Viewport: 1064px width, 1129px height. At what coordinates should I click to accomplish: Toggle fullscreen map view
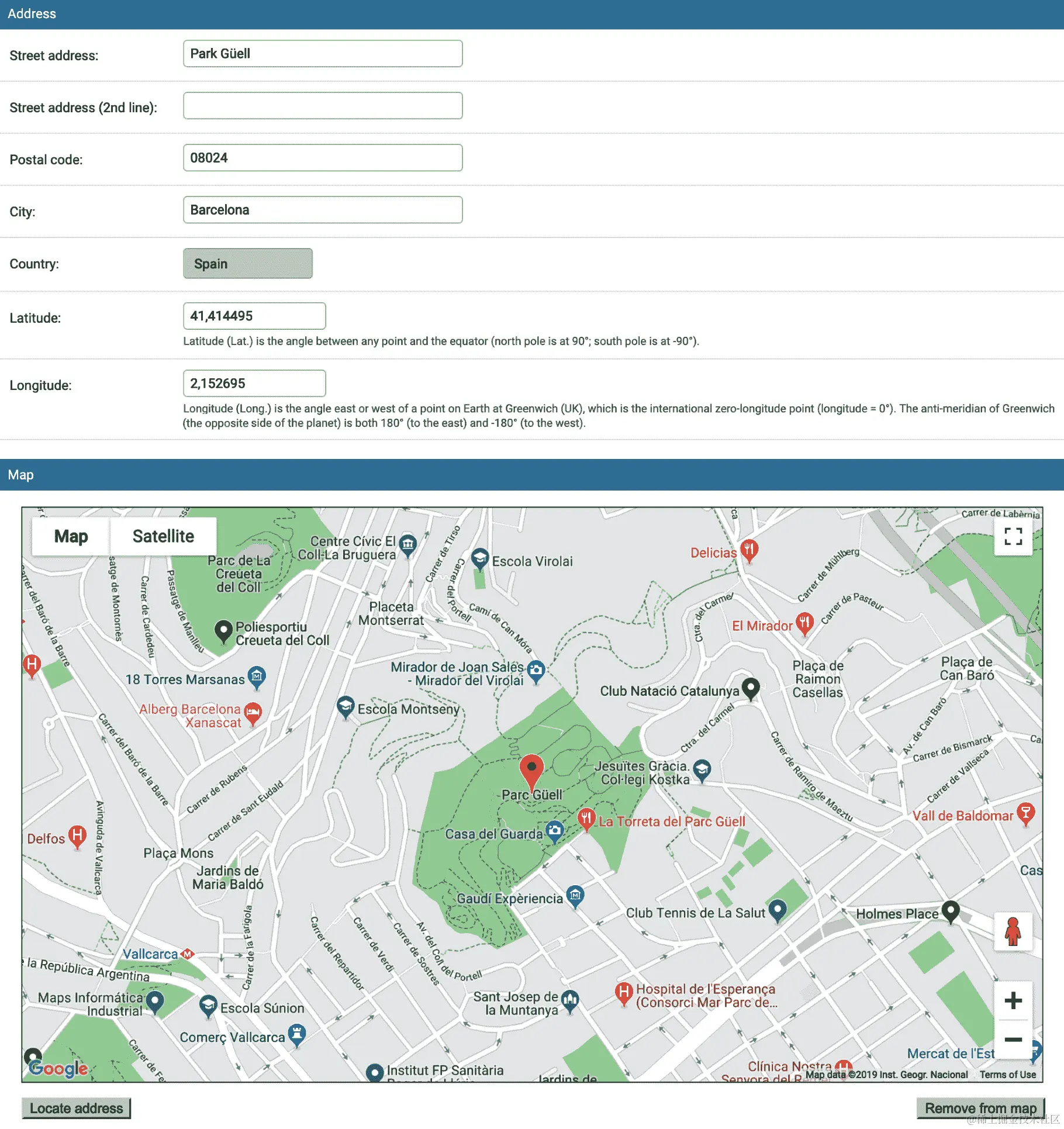coord(1013,536)
